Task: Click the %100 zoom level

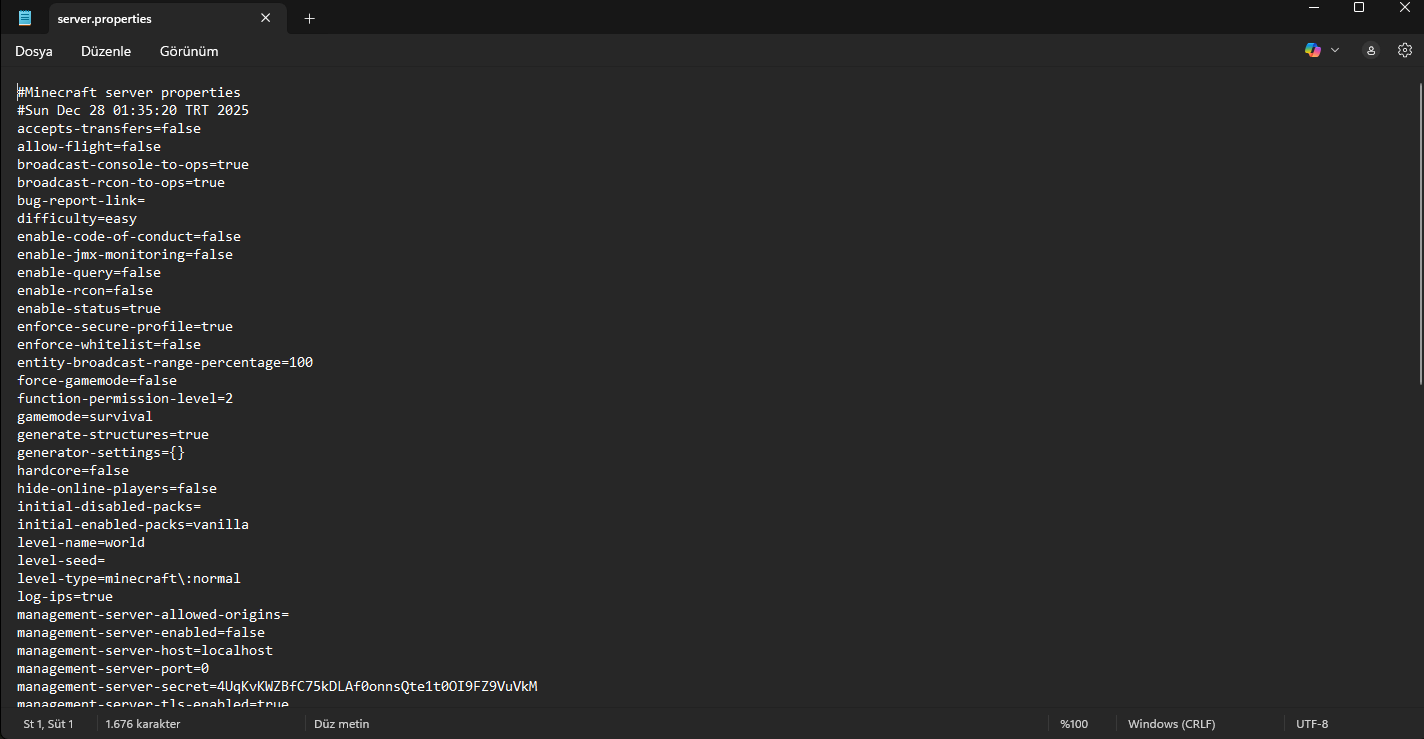Action: click(x=1074, y=724)
